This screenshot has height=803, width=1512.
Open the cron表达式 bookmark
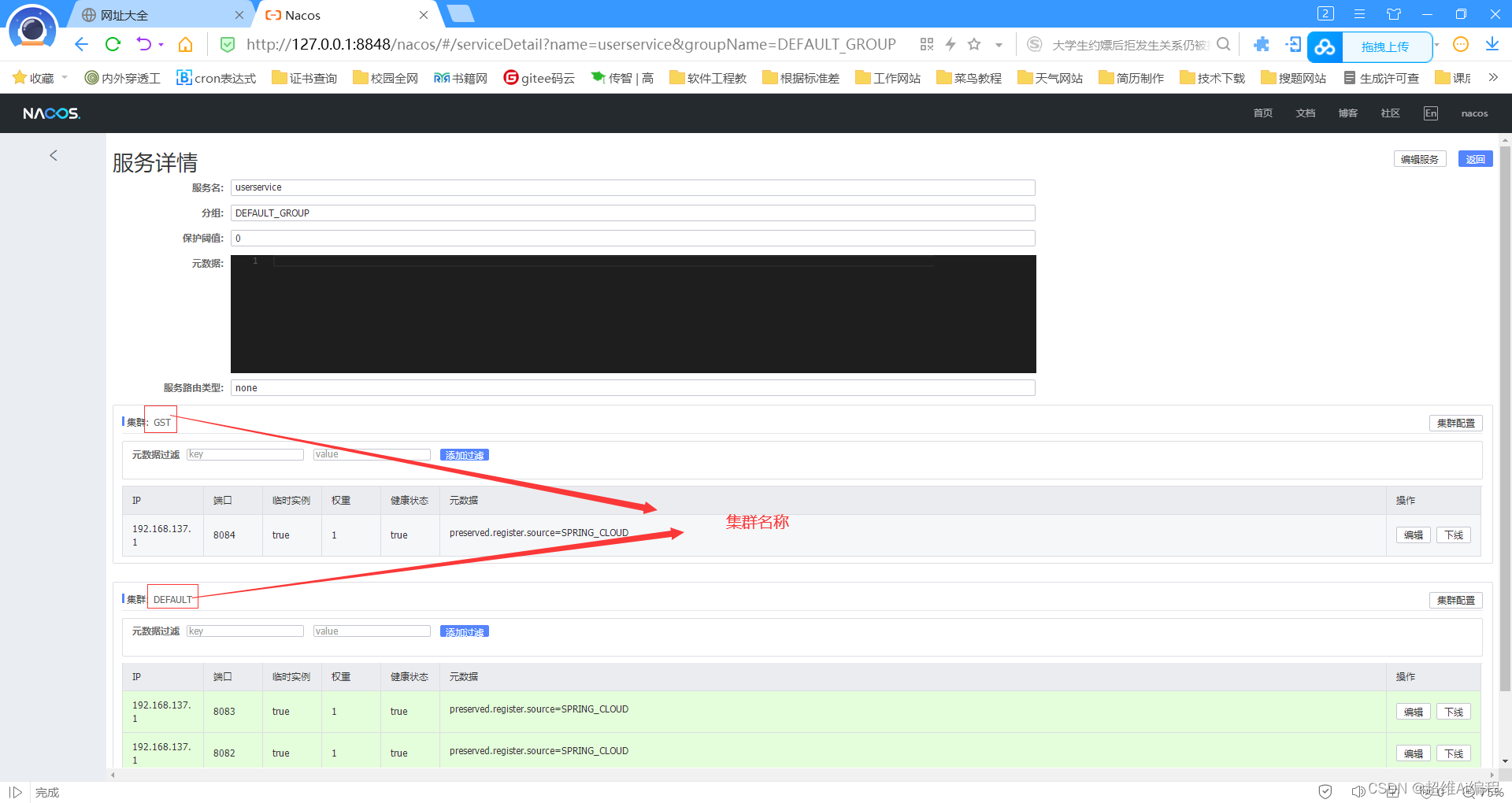pos(217,78)
